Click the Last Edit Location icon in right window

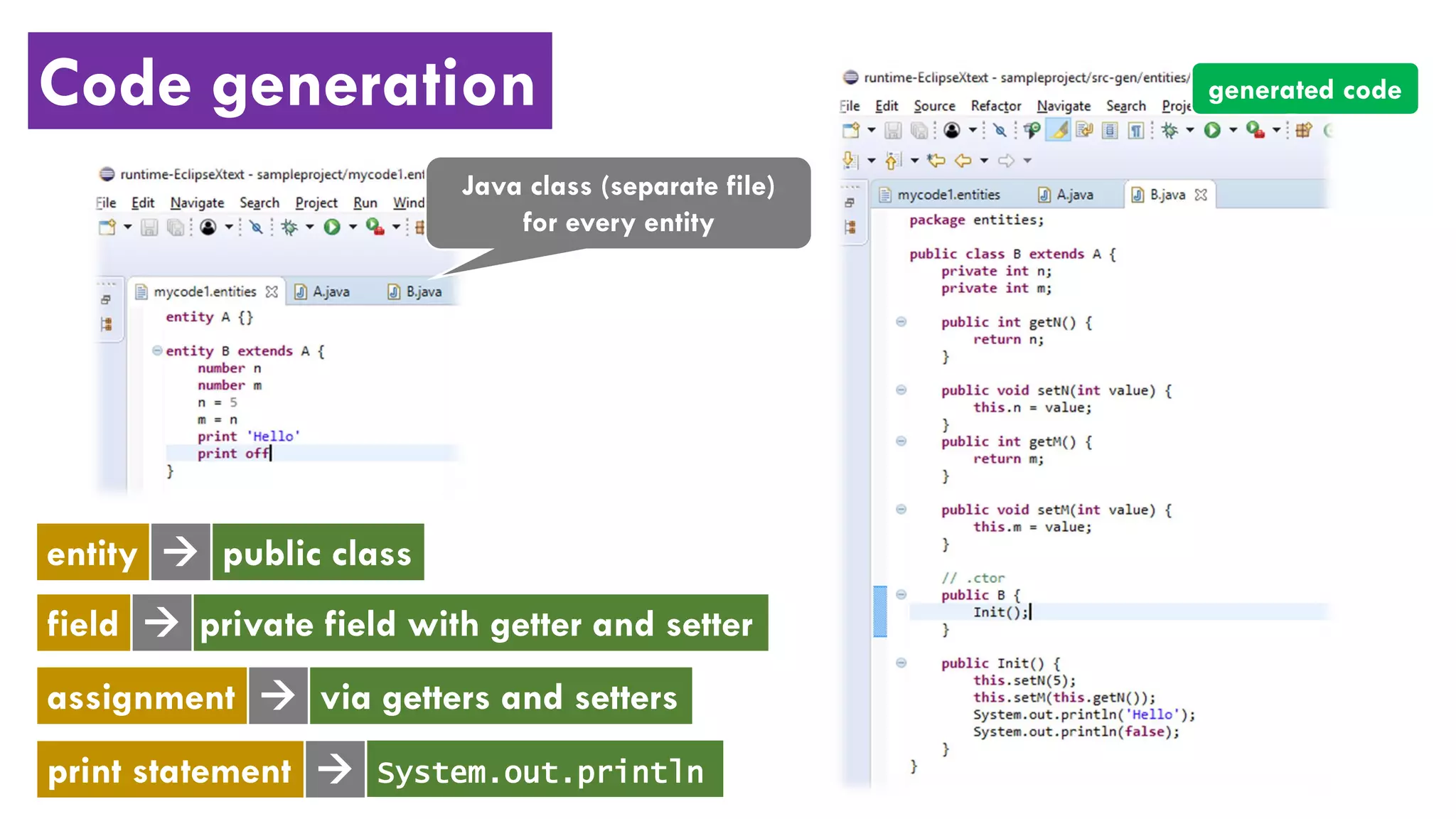(936, 161)
